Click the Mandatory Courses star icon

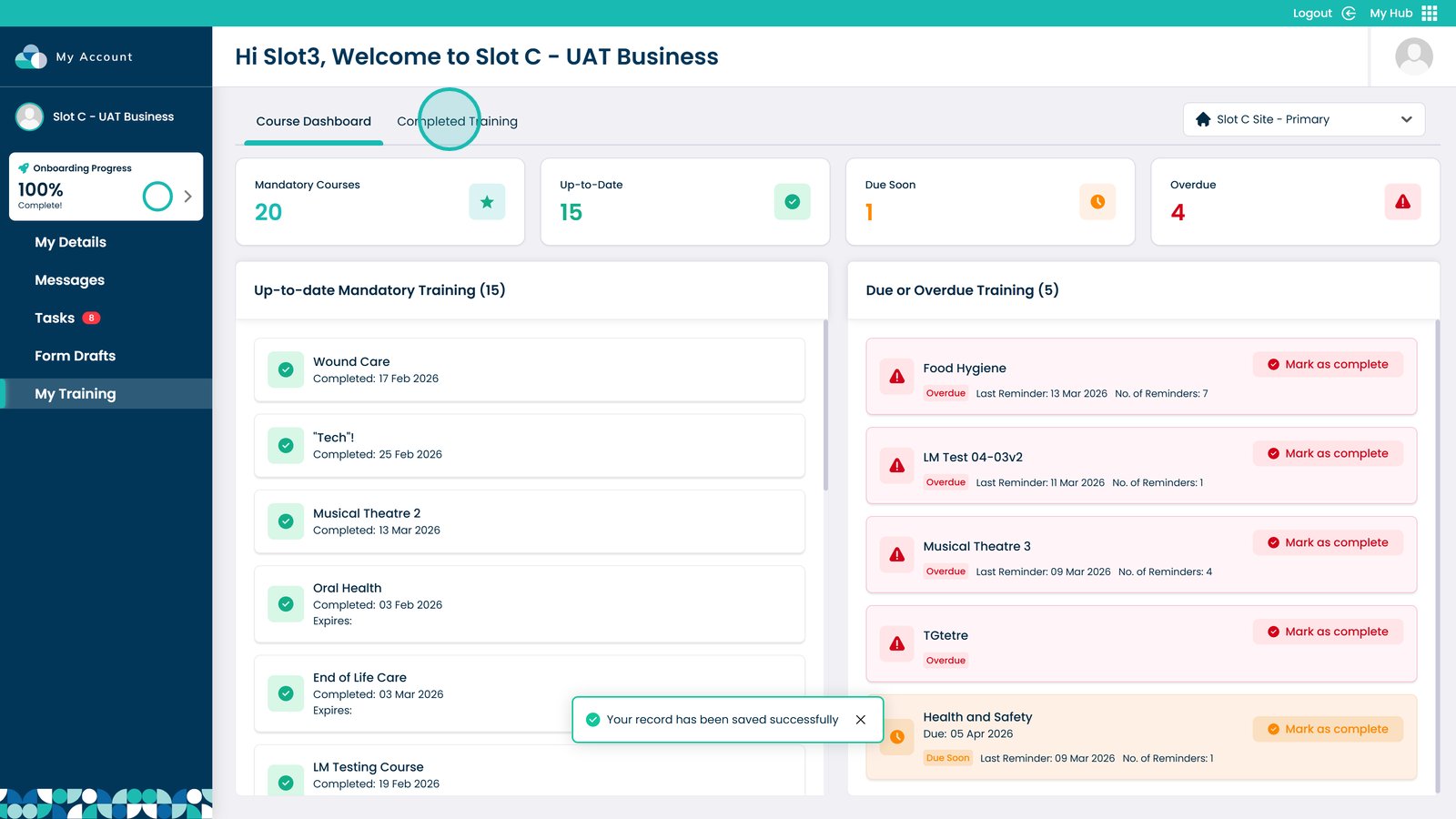487,202
